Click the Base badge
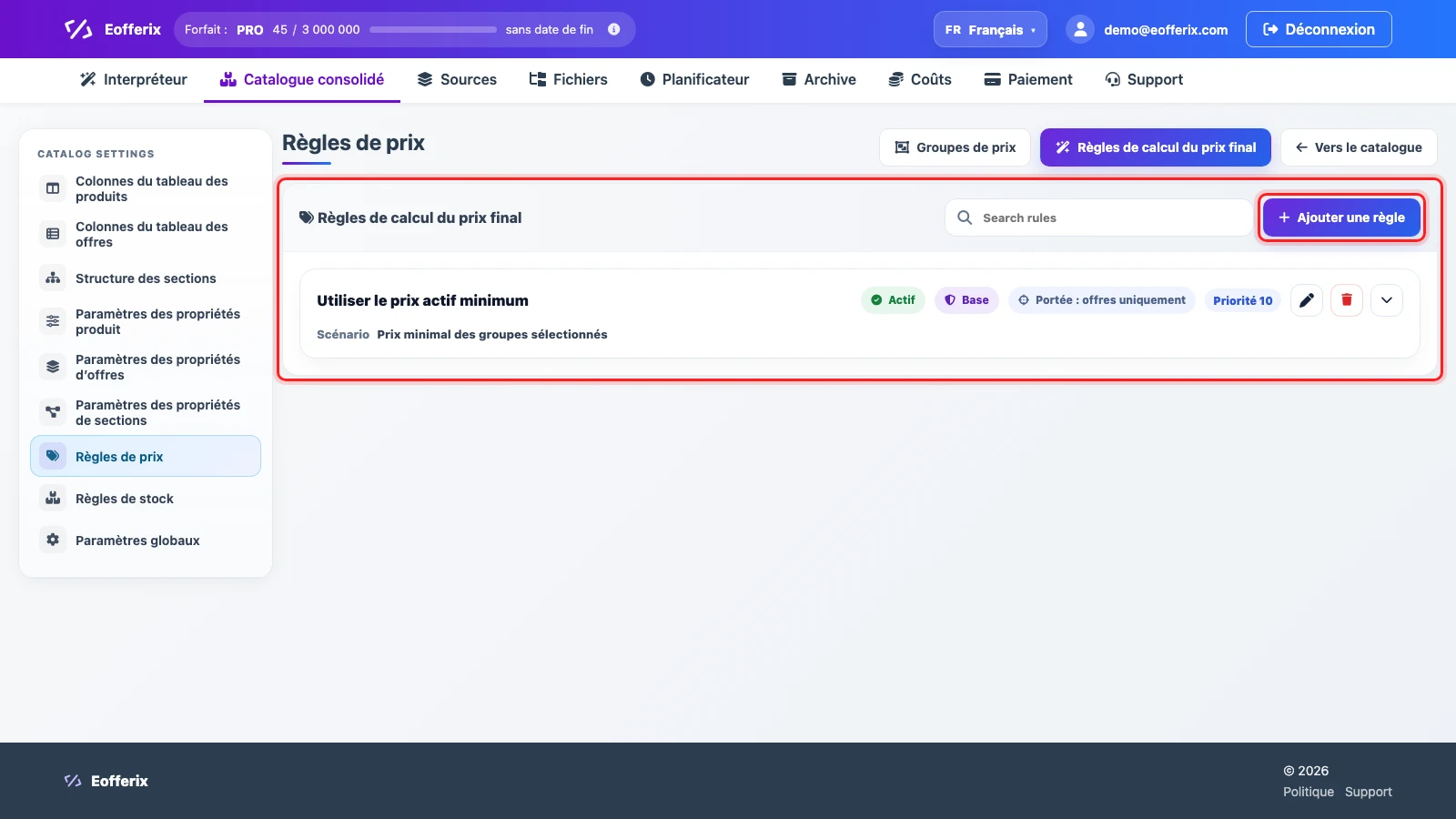Image resolution: width=1456 pixels, height=819 pixels. [x=966, y=300]
